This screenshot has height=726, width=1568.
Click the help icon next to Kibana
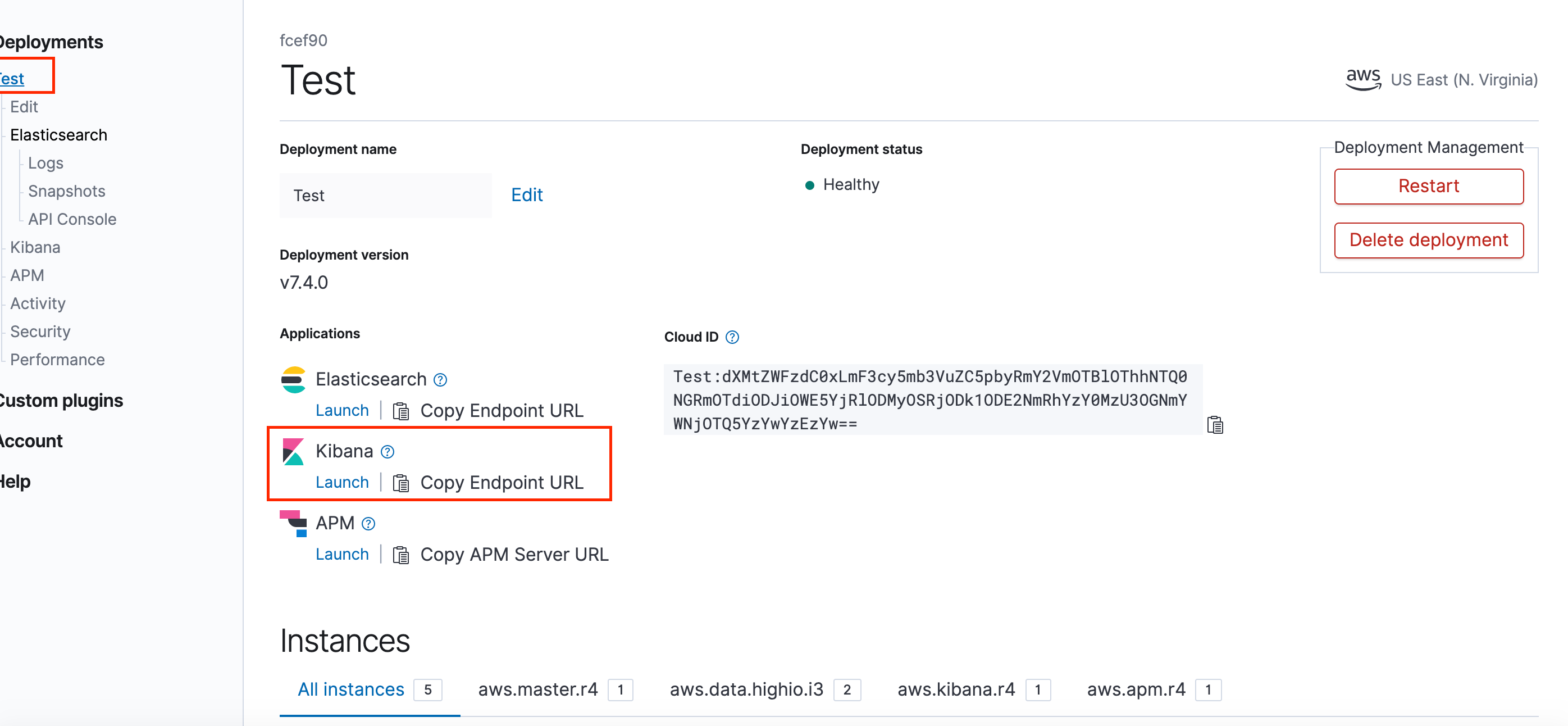tap(387, 451)
